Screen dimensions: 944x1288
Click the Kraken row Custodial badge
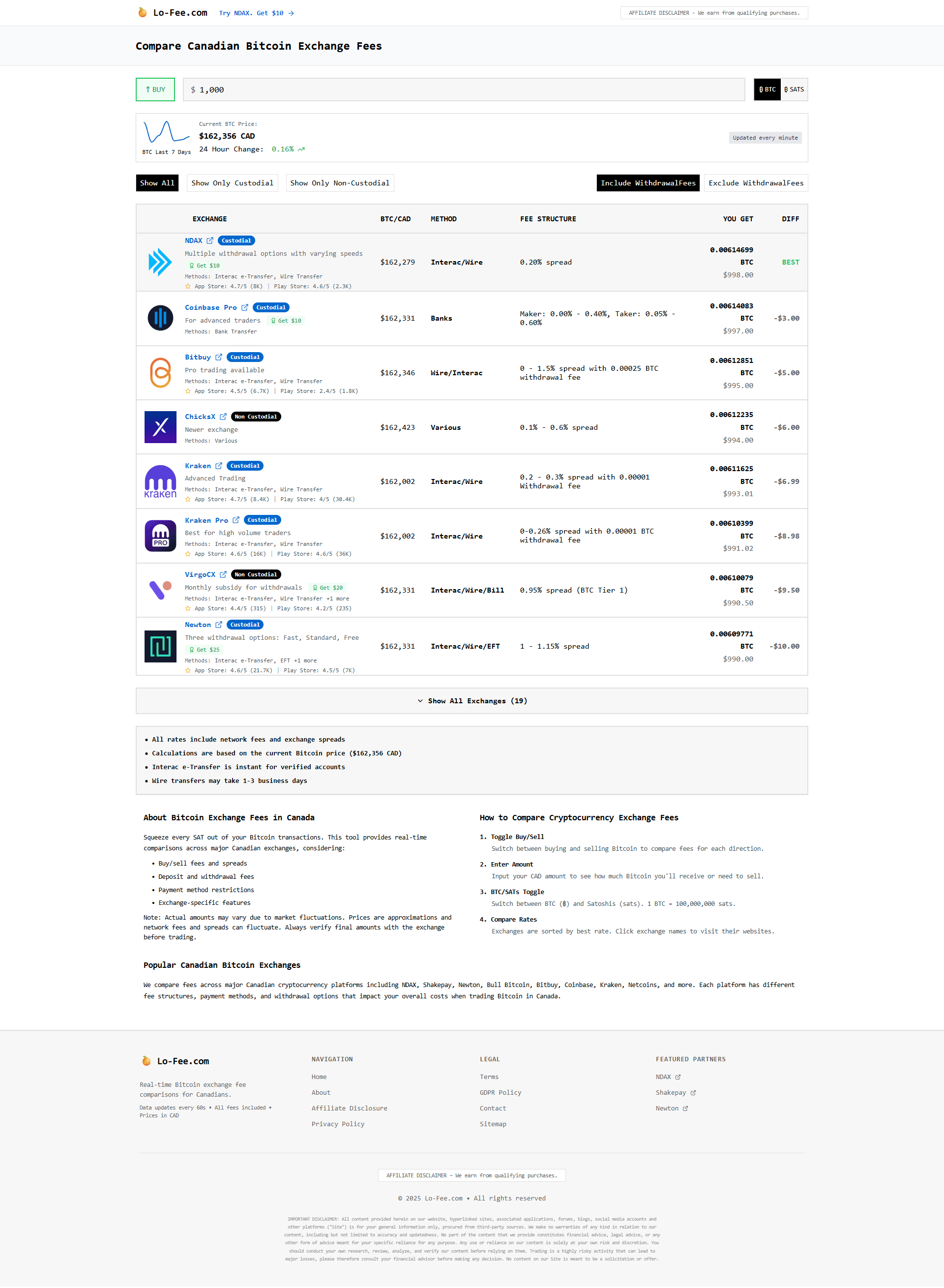coord(245,466)
